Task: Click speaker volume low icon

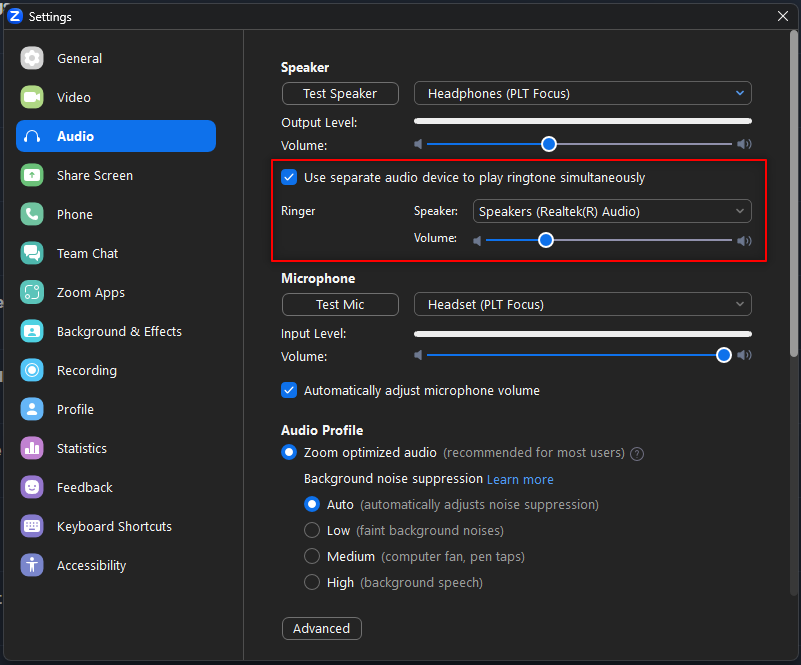Action: [418, 145]
